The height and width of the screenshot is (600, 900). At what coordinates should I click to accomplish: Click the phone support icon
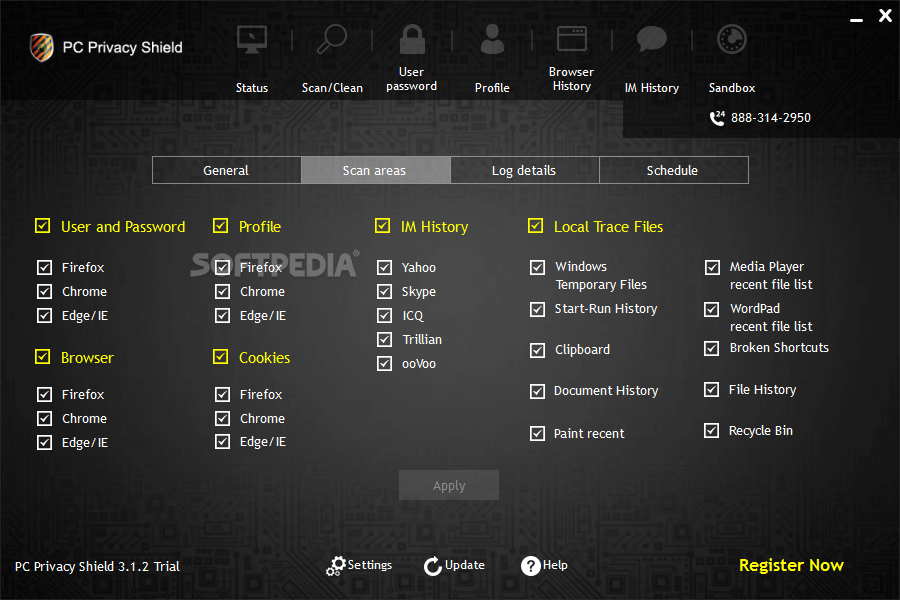pyautogui.click(x=717, y=118)
